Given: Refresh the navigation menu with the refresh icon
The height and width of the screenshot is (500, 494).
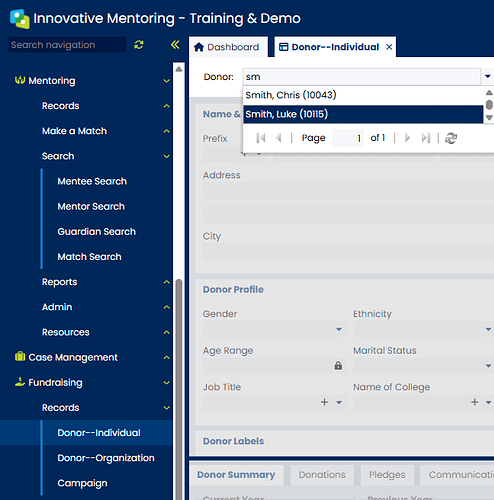Looking at the screenshot, I should coord(139,45).
